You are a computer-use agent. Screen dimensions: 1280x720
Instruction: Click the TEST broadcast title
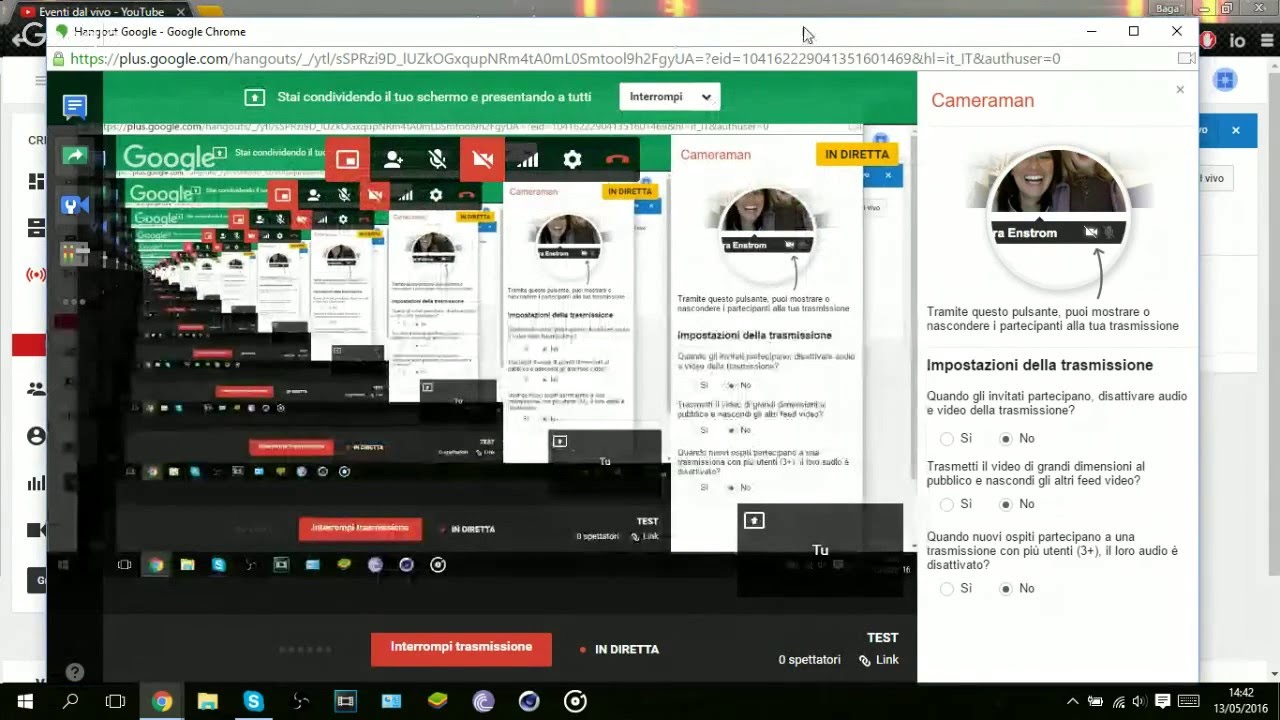882,638
